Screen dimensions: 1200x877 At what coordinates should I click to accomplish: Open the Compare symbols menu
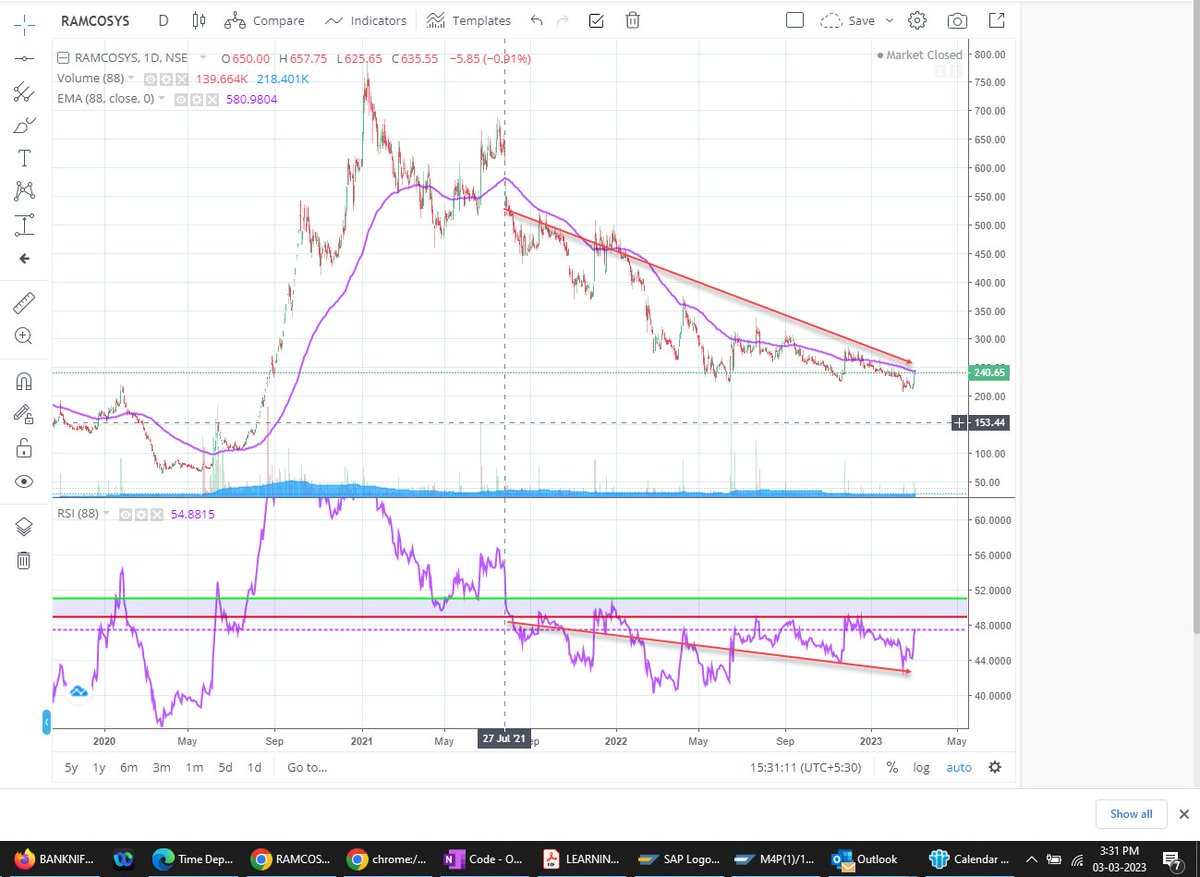(x=264, y=20)
